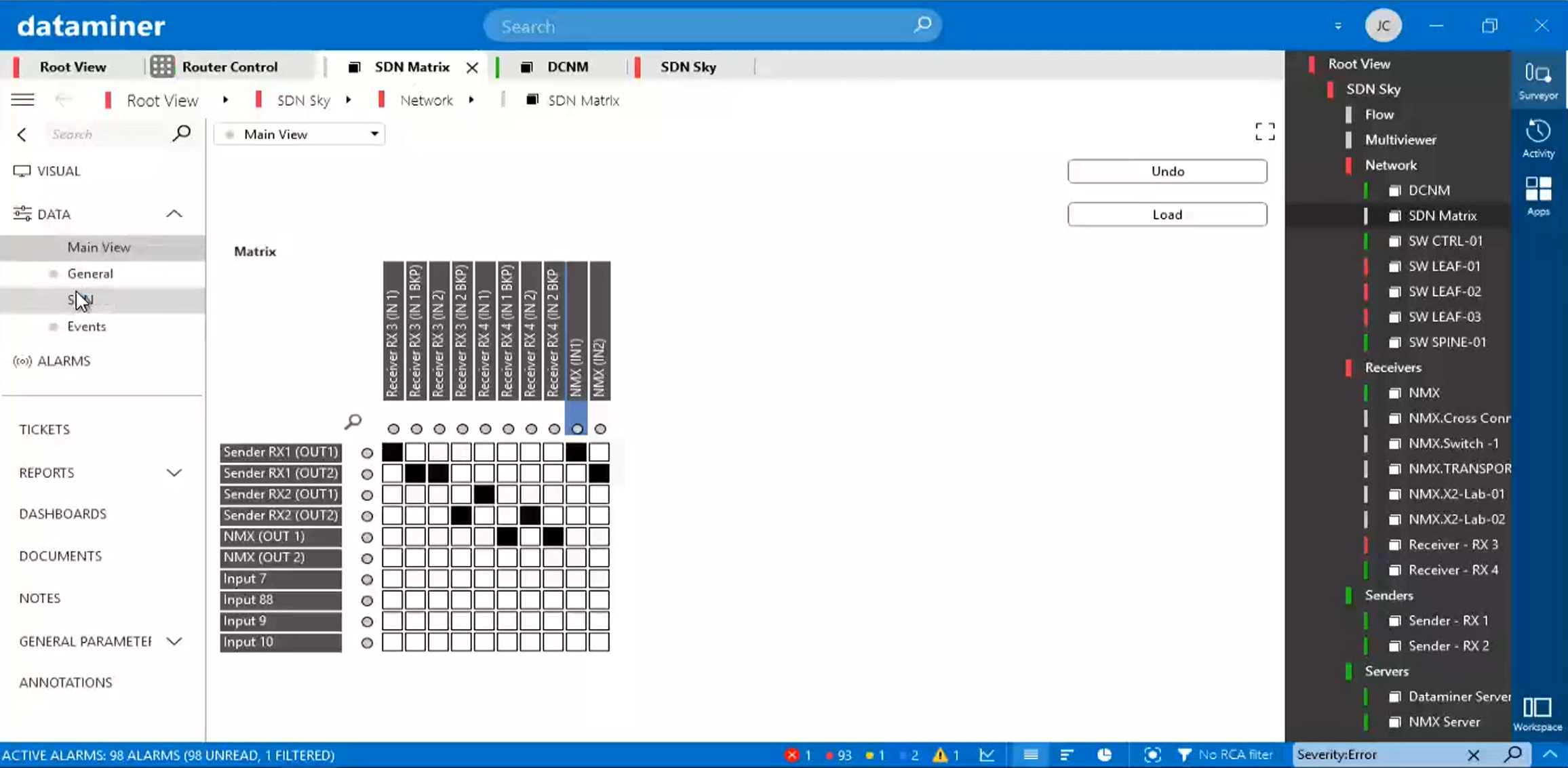Toggle crosspoint Sender RX1 (OUT2) to NMX (IN2)
The image size is (1568, 768).
point(600,473)
